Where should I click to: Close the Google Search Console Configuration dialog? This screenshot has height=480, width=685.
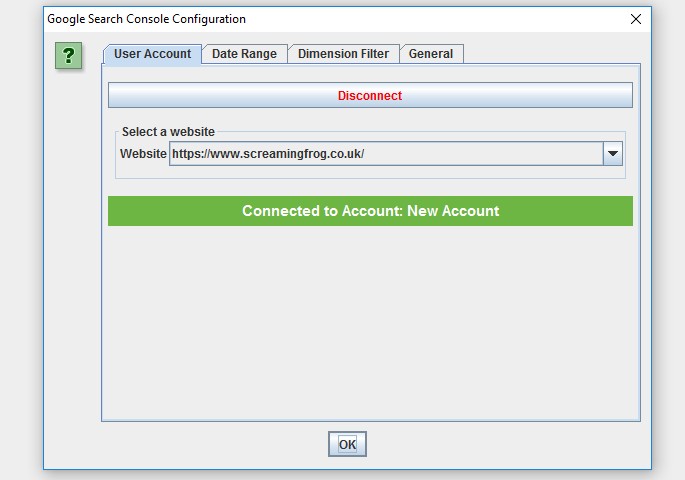tap(636, 19)
